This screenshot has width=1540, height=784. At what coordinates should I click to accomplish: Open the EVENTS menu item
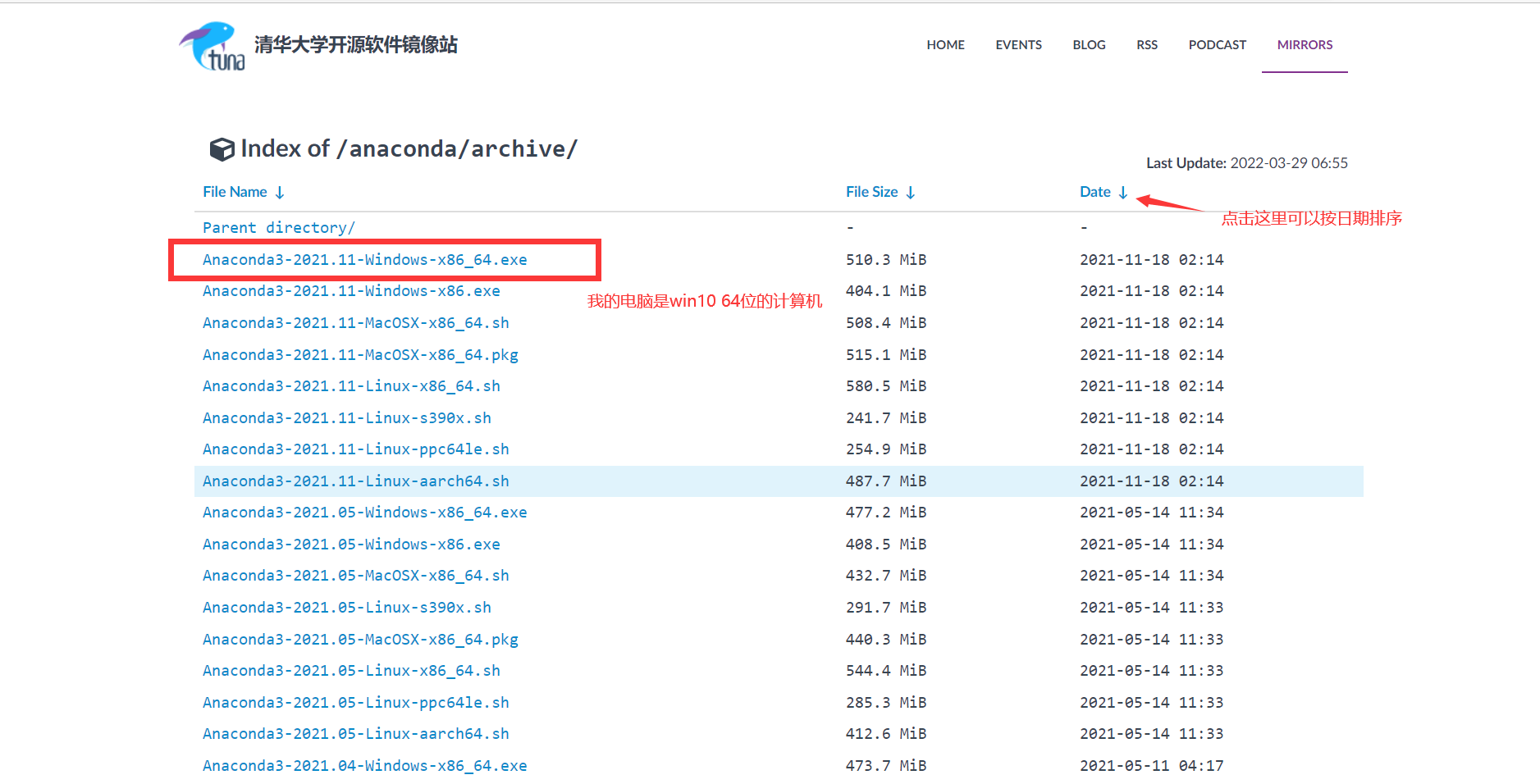tap(1018, 45)
